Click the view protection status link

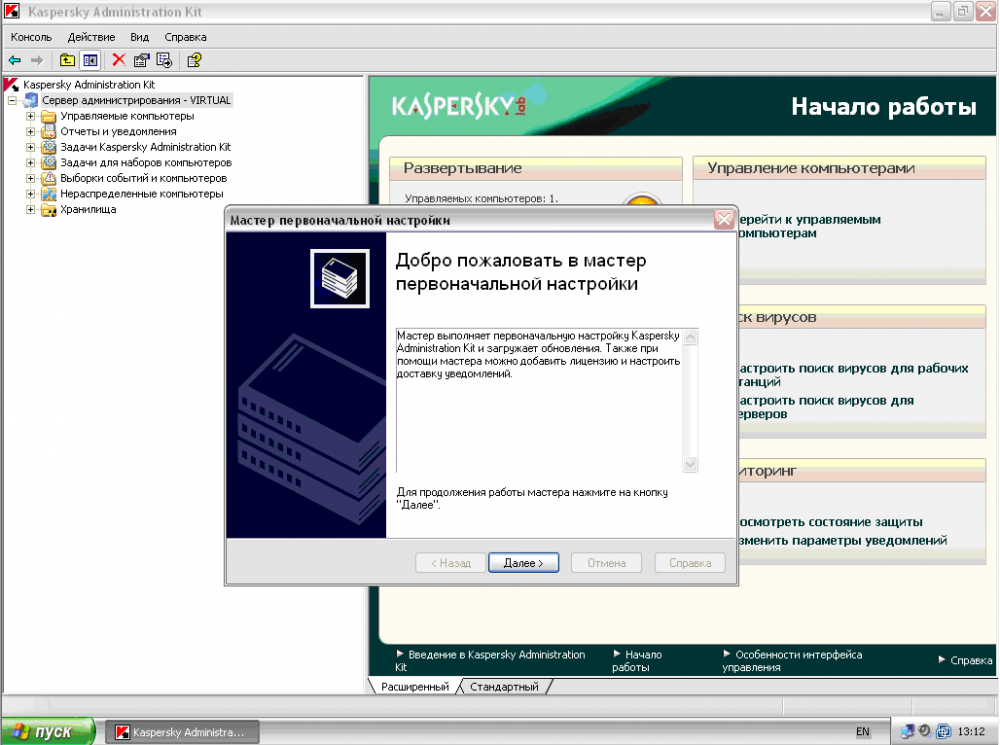(x=830, y=522)
